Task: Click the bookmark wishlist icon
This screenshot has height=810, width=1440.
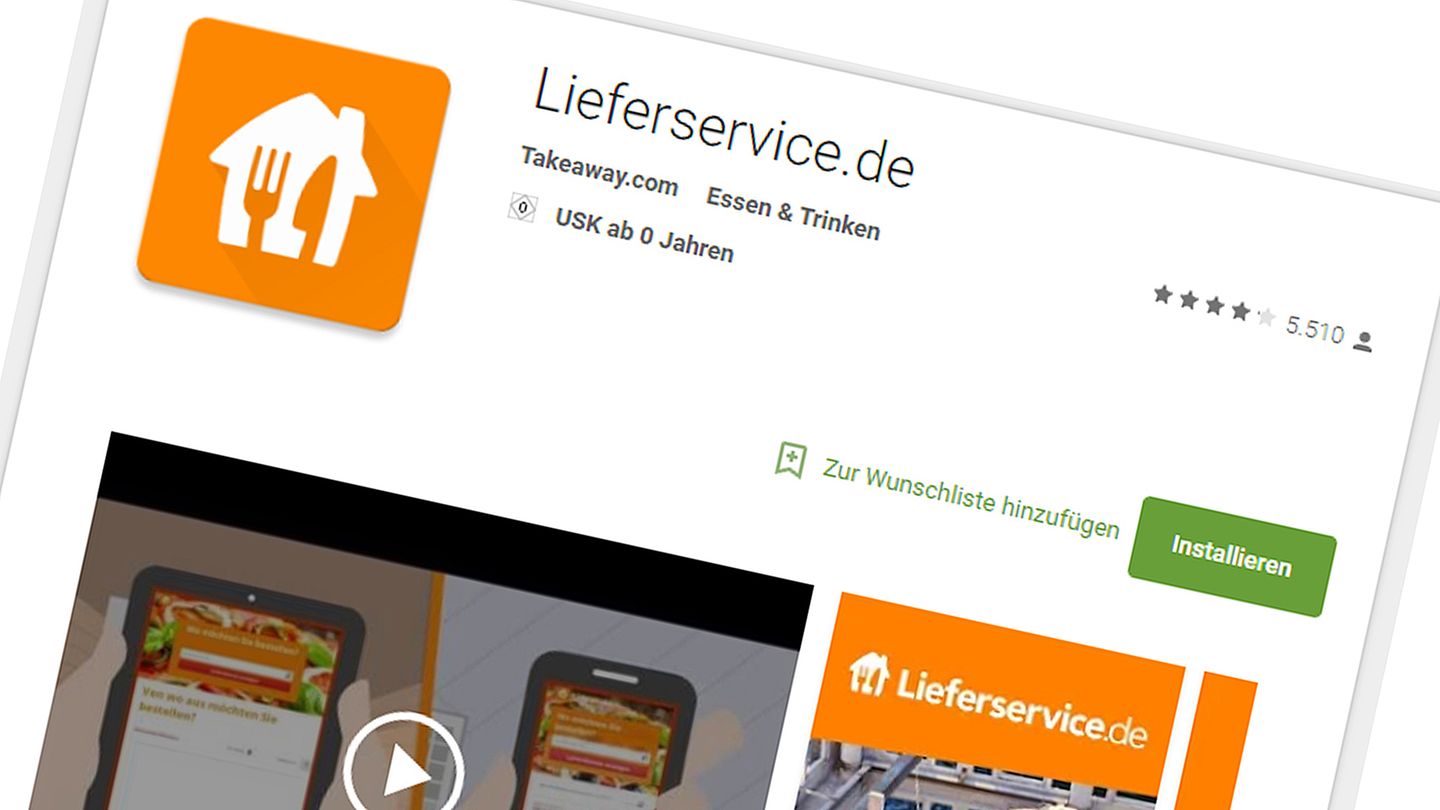Action: click(x=790, y=459)
